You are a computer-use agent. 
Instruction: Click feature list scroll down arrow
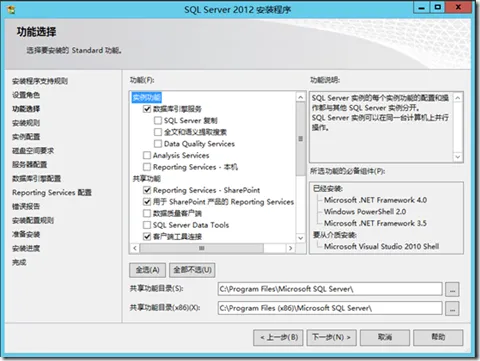300,238
